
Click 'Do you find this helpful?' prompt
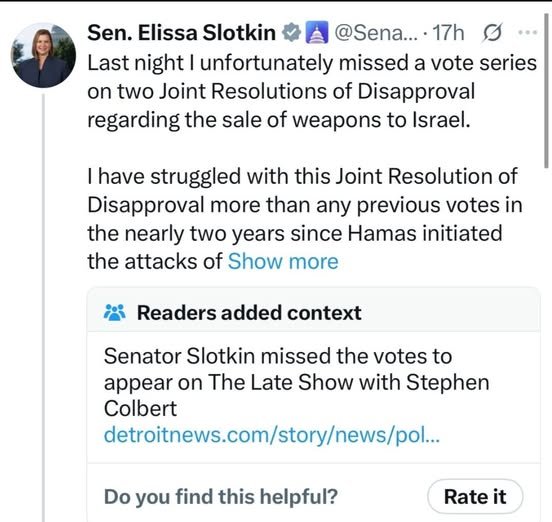[x=221, y=497]
